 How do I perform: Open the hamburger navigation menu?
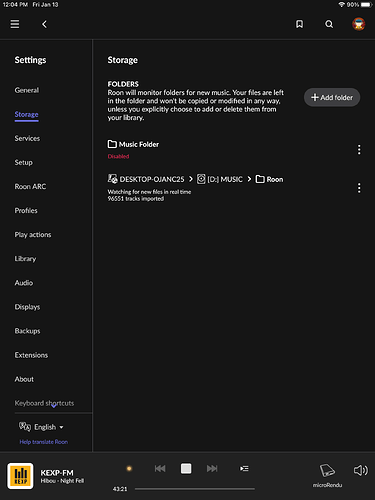[x=15, y=24]
